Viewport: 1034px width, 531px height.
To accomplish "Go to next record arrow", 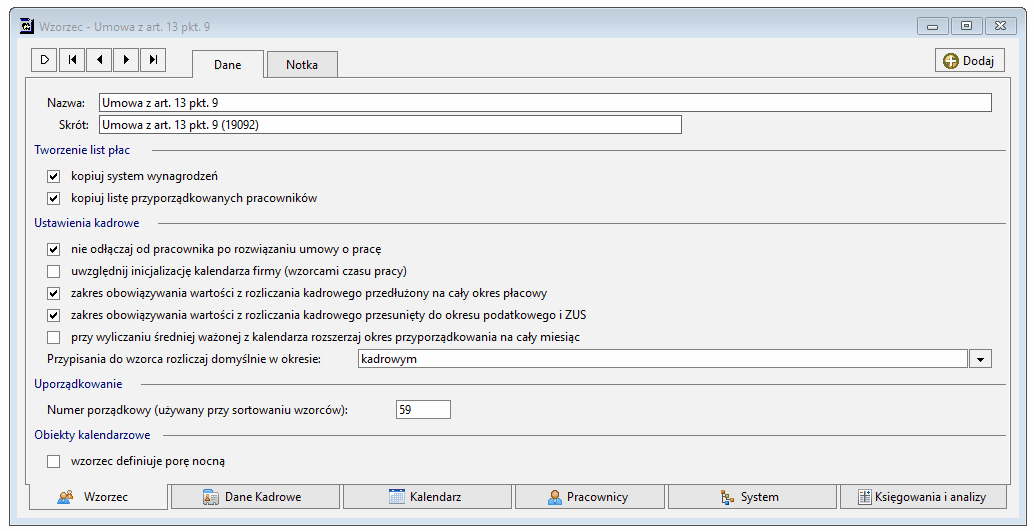I will (126, 59).
